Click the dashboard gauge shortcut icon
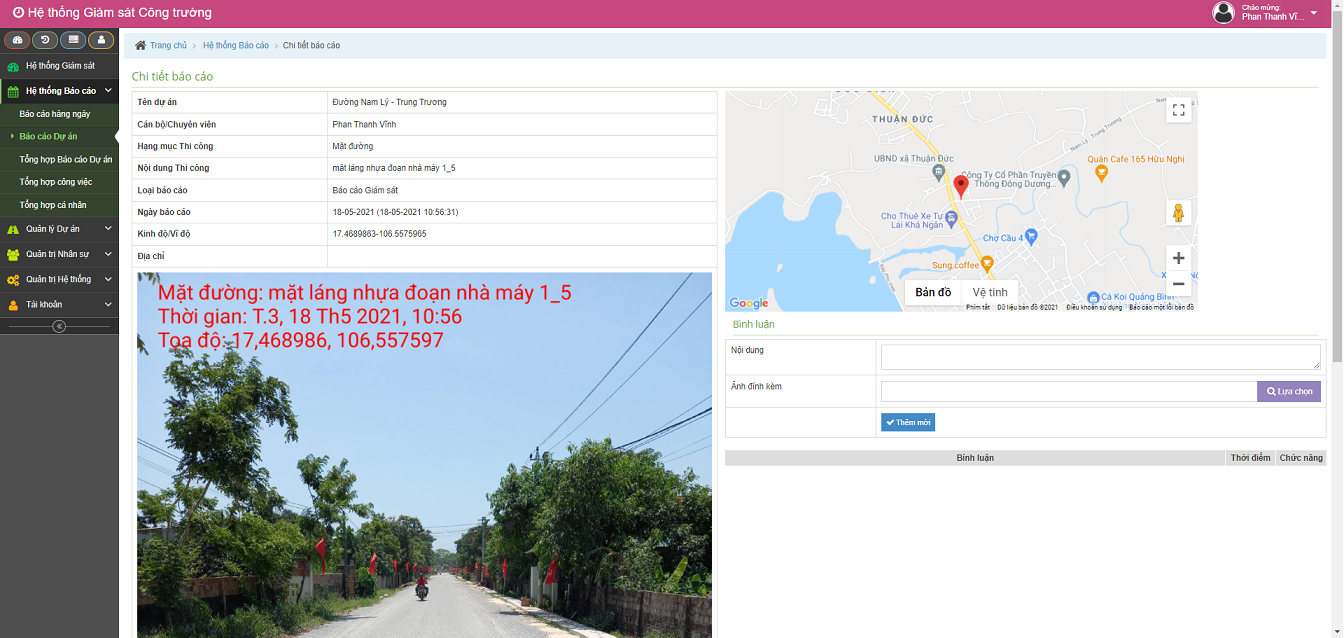The image size is (1344, 638). point(17,40)
